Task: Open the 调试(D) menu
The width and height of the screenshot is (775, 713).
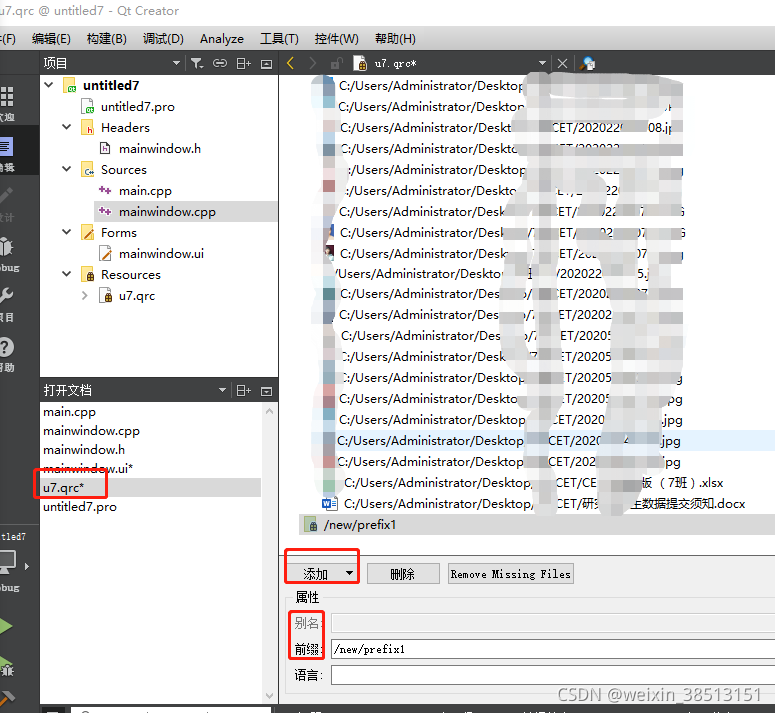Action: (x=163, y=39)
